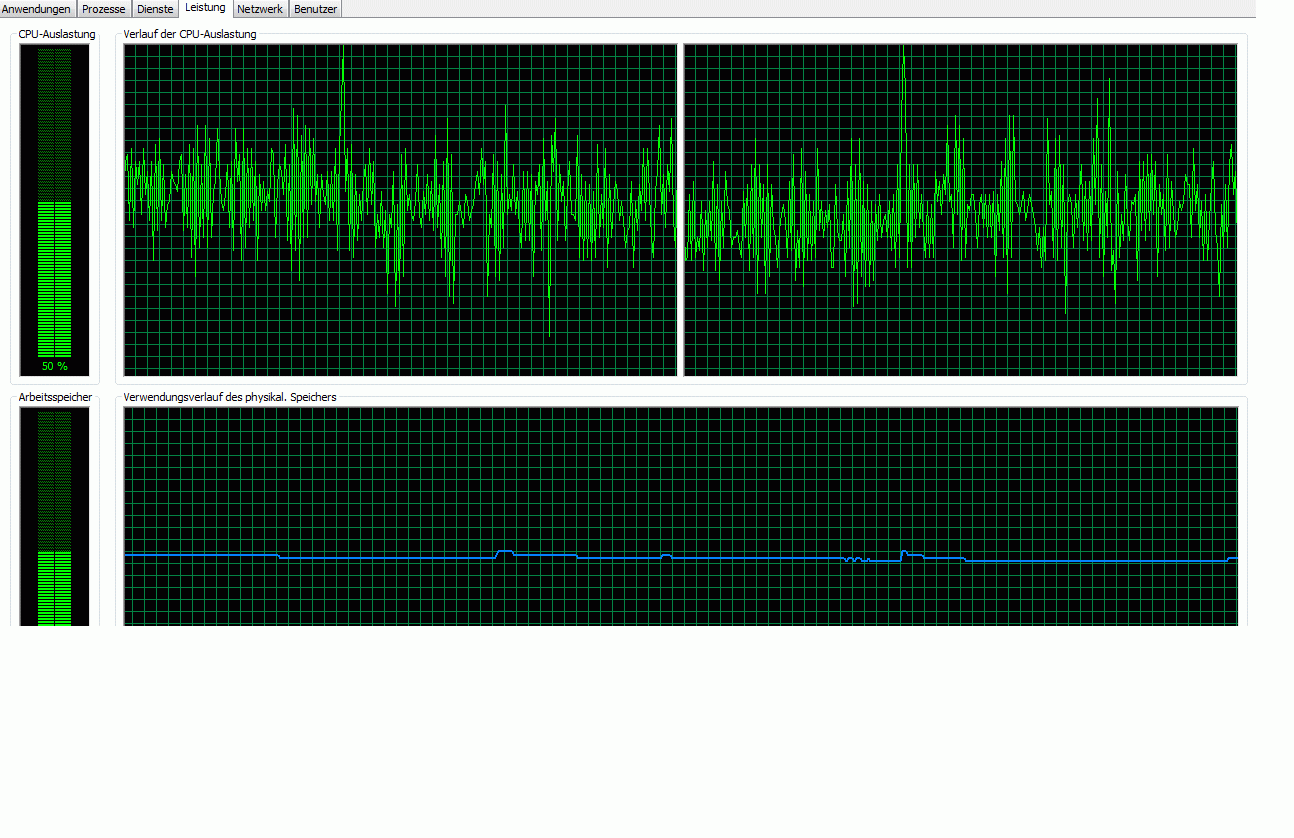Click the Arbeitsspeicher memory gauge
This screenshot has width=1294, height=838.
tap(55, 516)
